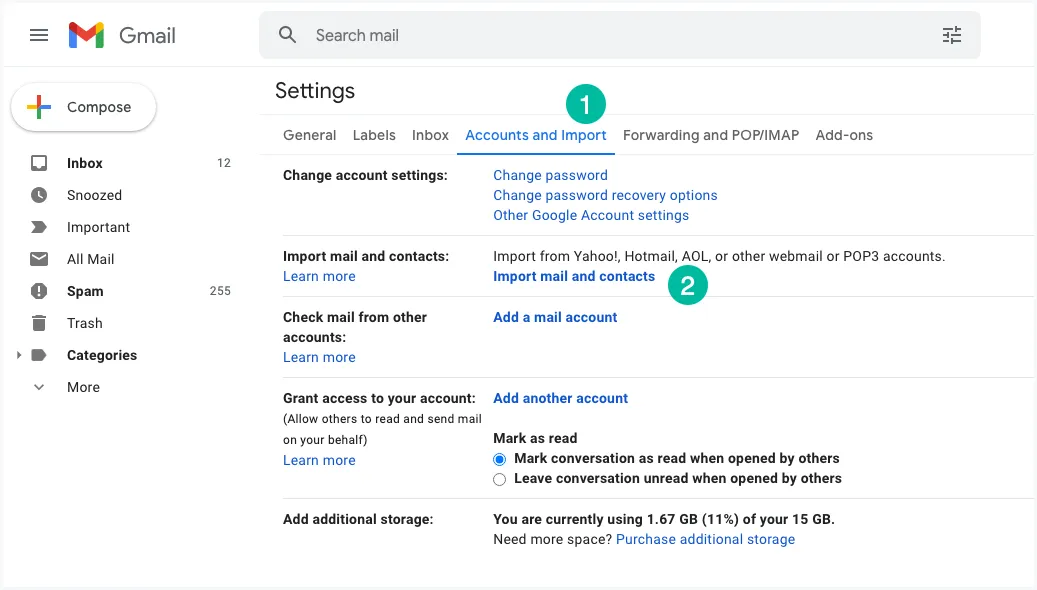Screen dimensions: 1037x590
Task: Expand the Categories section
Action: (x=19, y=355)
